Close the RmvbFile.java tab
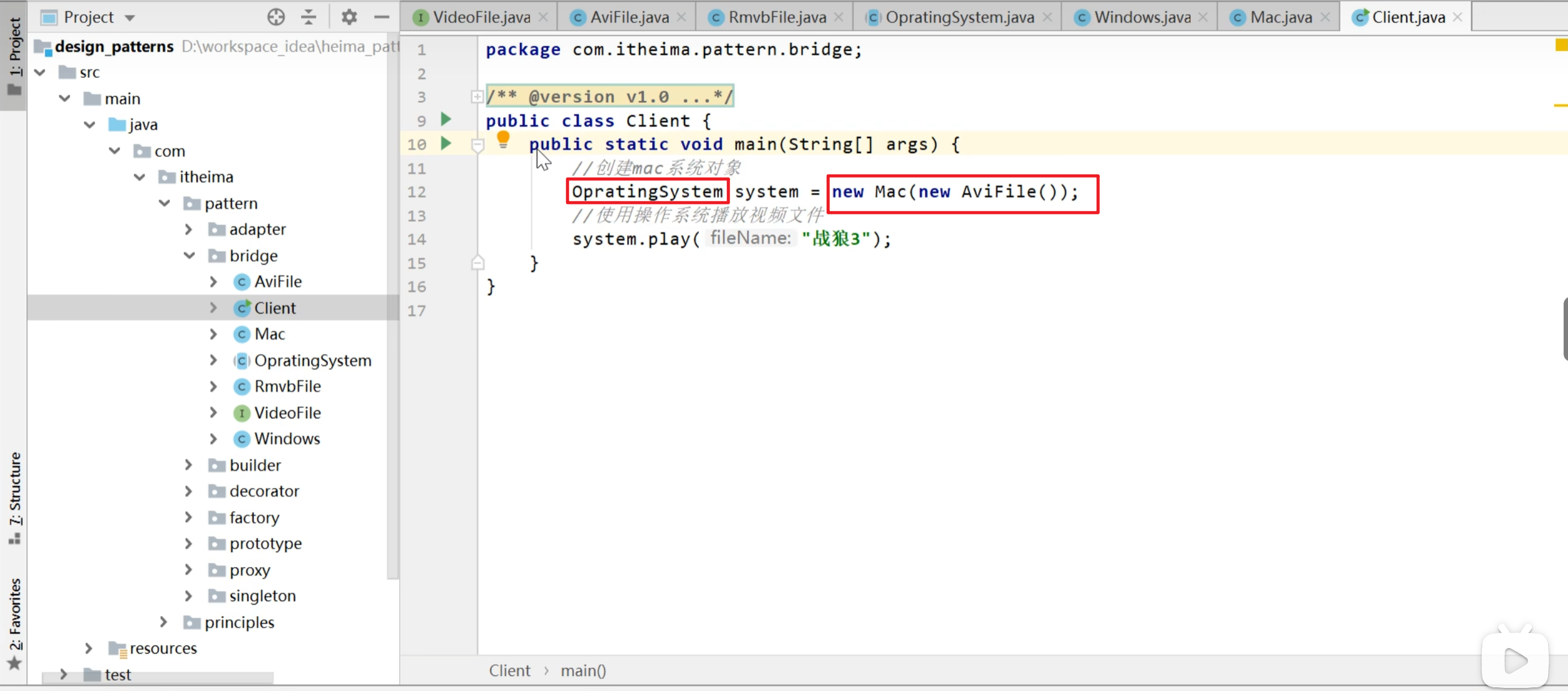This screenshot has width=1568, height=691. coord(839,17)
